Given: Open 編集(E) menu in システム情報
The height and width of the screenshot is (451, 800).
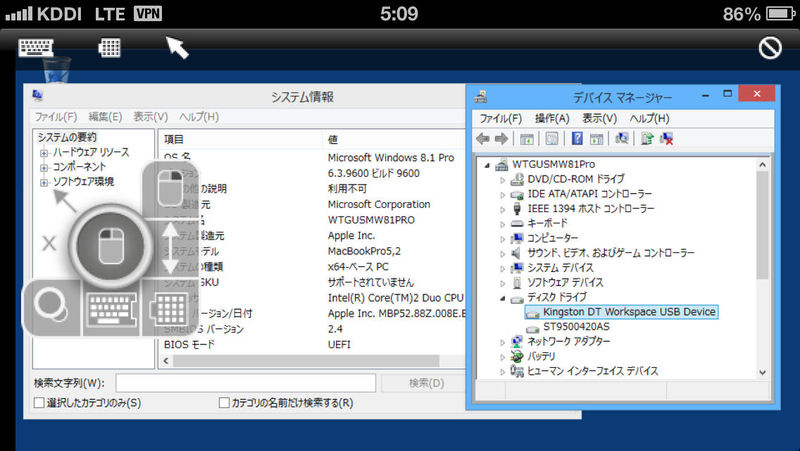Looking at the screenshot, I should (105, 117).
